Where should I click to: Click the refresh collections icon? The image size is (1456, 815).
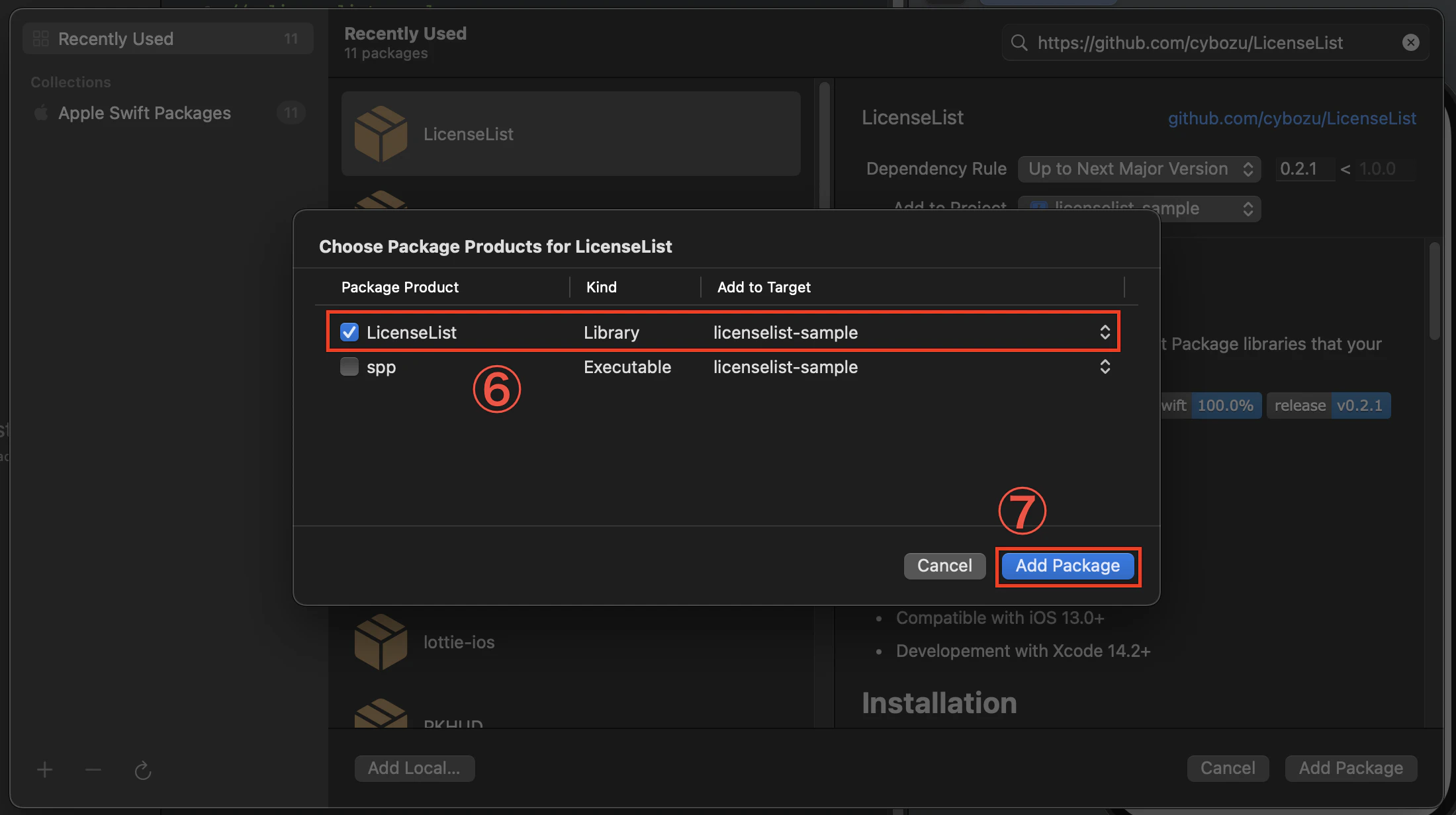pos(143,770)
